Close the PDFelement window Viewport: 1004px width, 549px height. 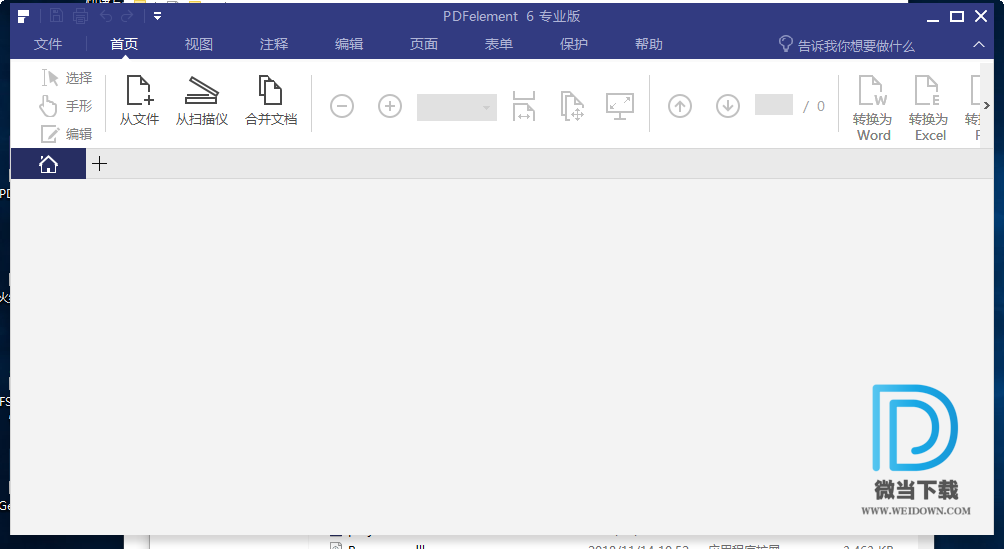tap(981, 16)
